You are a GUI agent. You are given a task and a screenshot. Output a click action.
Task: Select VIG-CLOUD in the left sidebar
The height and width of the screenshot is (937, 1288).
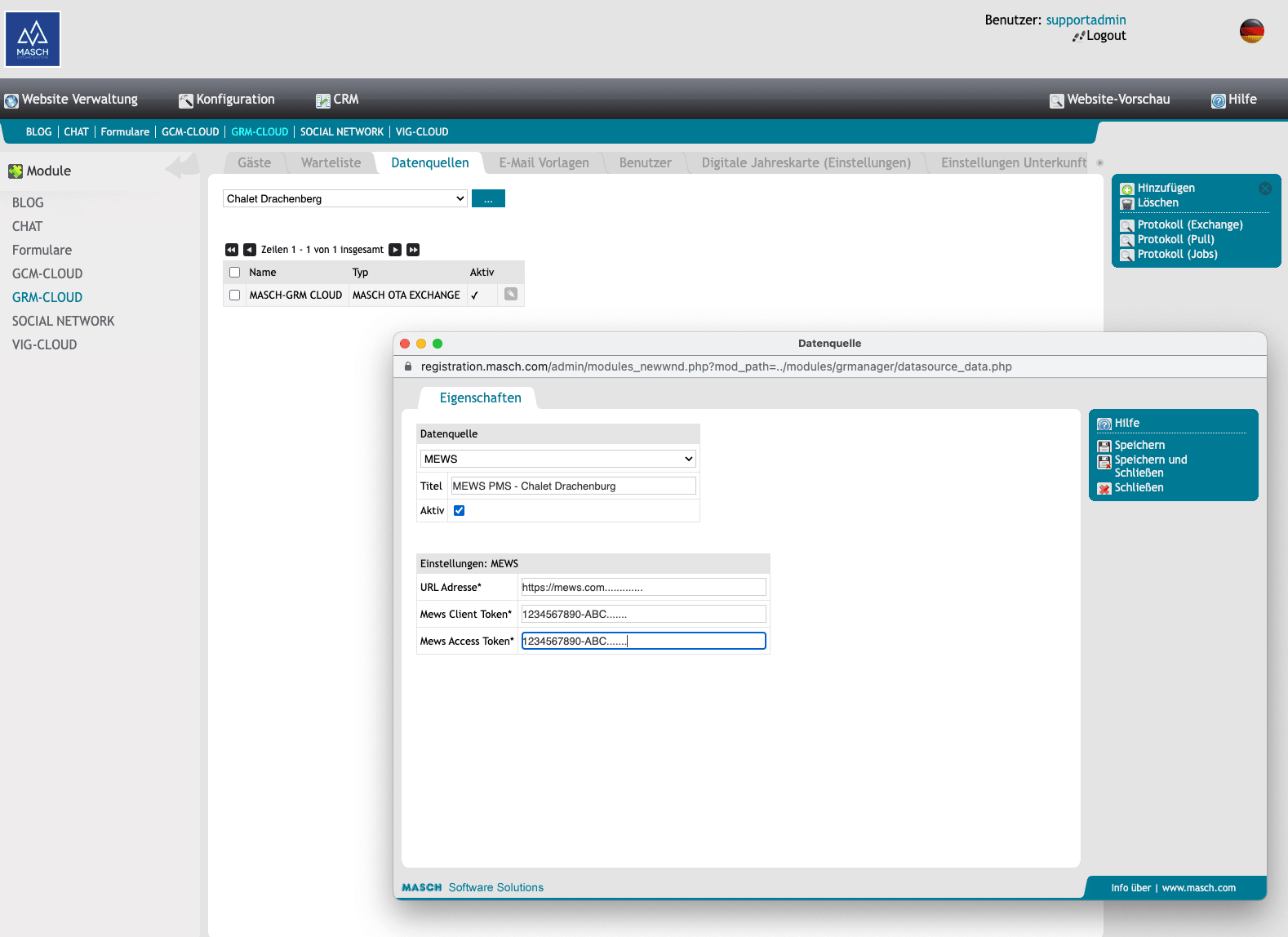point(45,345)
